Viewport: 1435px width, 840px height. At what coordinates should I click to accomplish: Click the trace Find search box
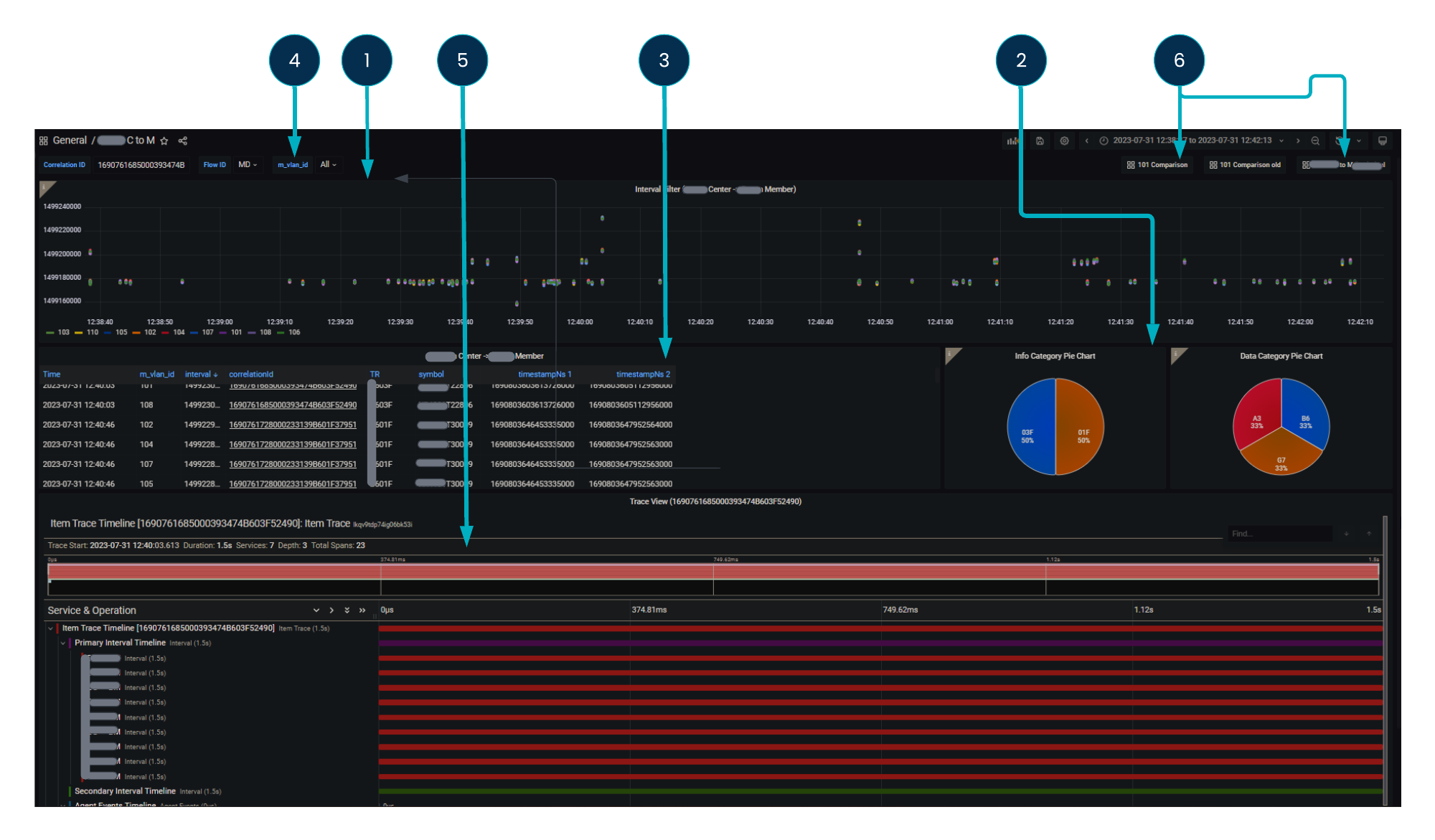(1279, 534)
